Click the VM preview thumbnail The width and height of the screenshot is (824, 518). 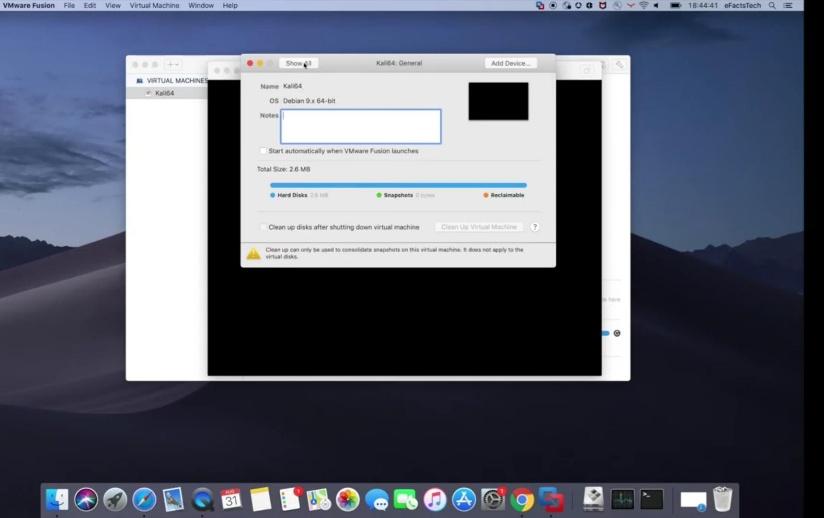tap(498, 101)
